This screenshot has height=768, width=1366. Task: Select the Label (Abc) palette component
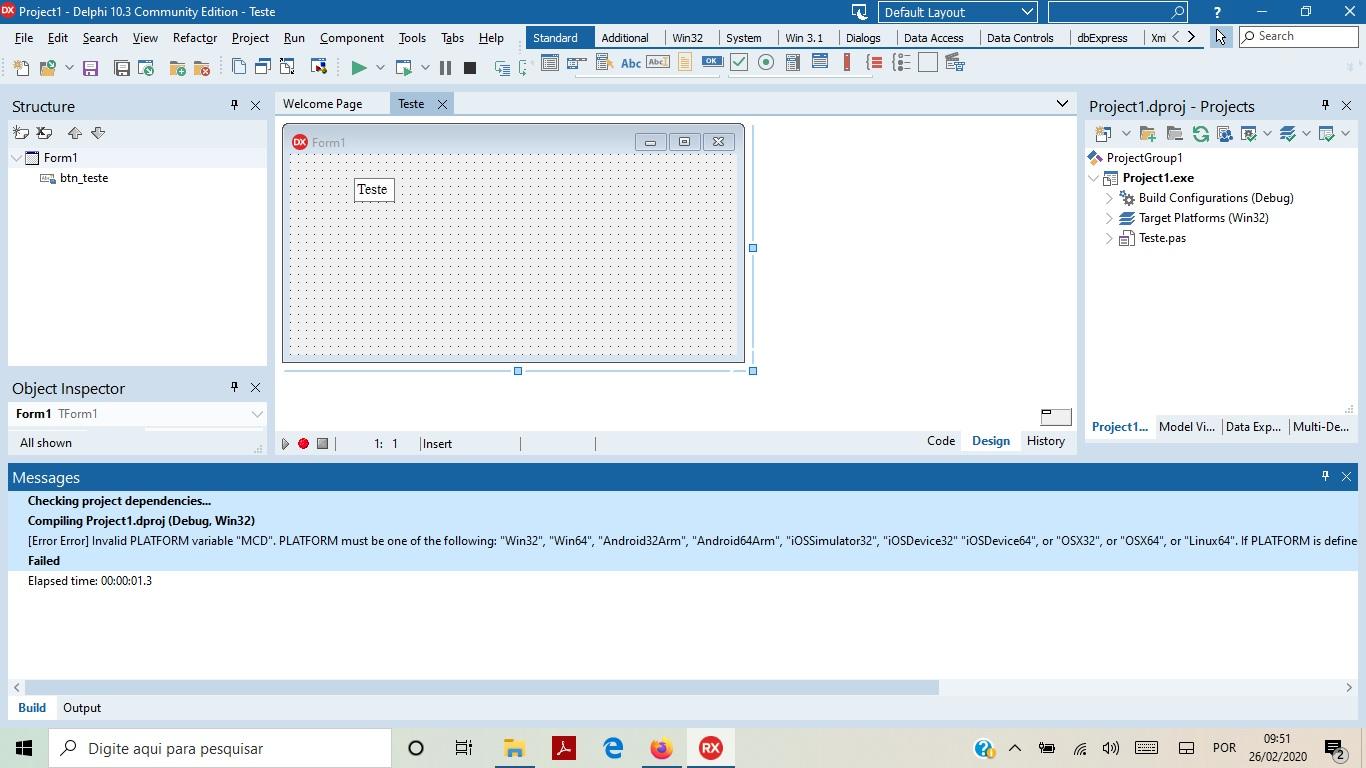[631, 63]
